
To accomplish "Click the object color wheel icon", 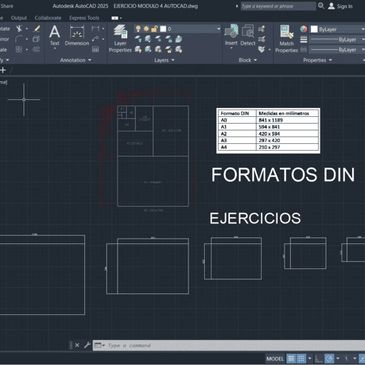I will (x=304, y=29).
